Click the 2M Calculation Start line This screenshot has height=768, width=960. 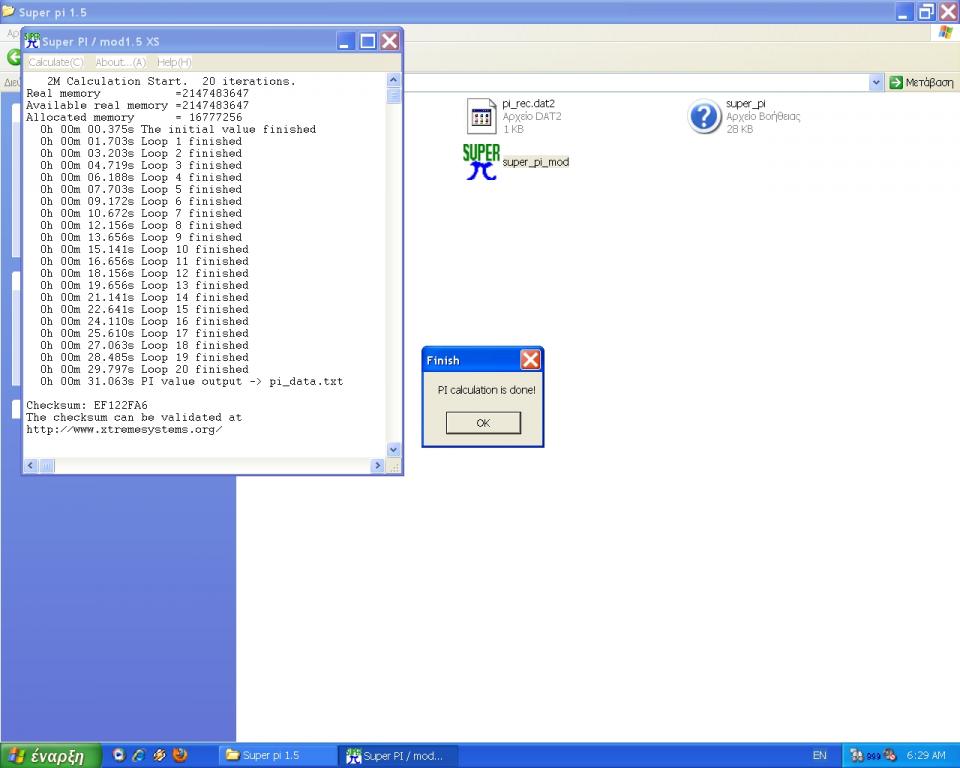[171, 81]
